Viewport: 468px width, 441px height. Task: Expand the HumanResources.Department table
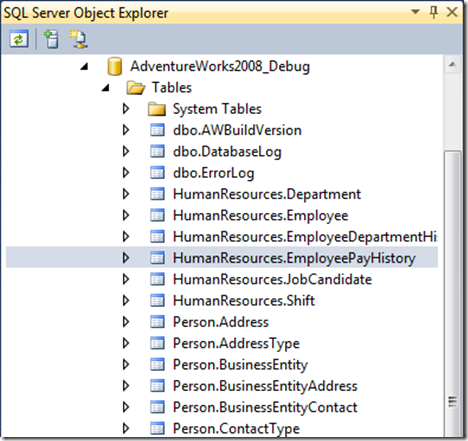(126, 194)
